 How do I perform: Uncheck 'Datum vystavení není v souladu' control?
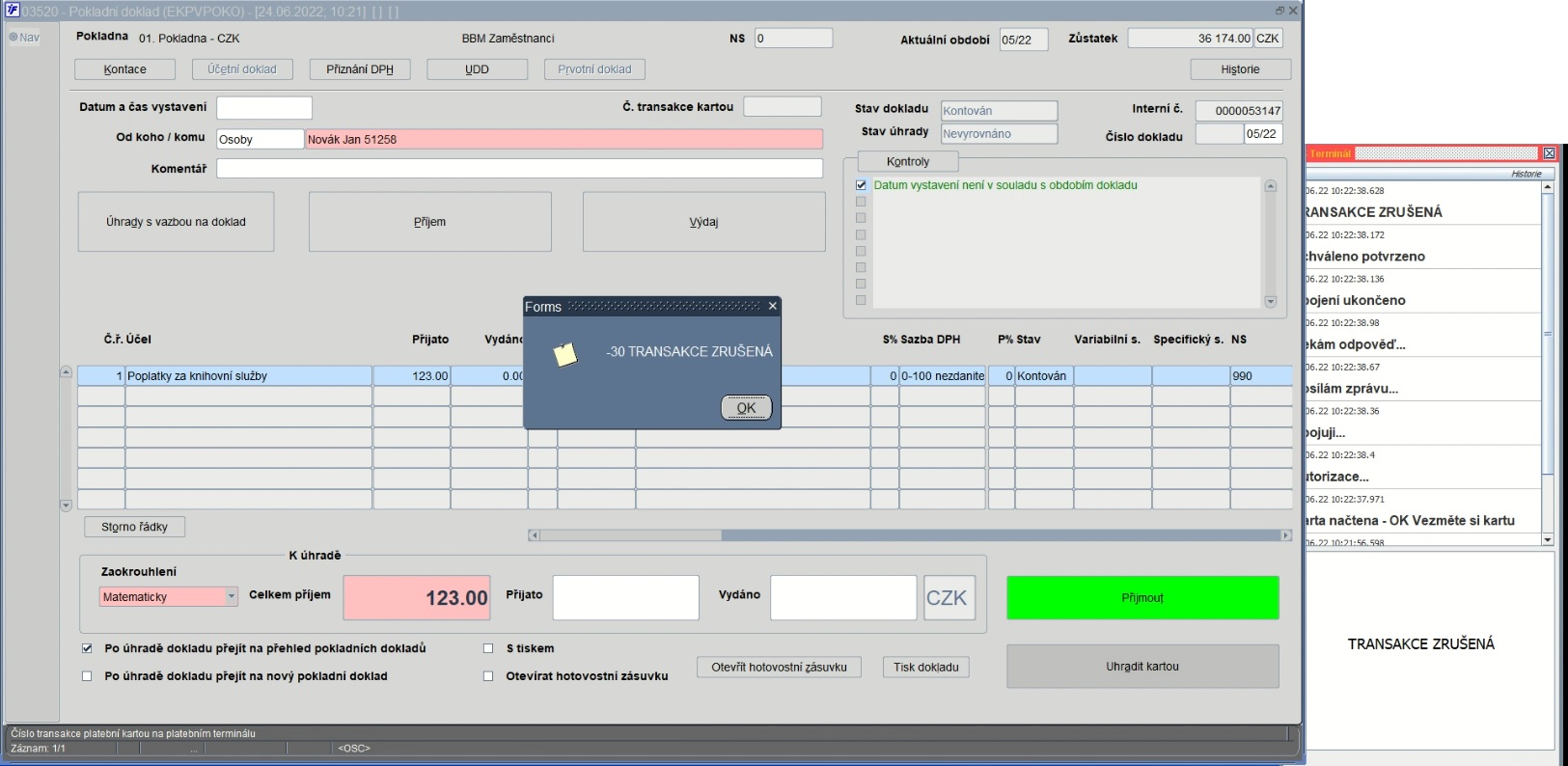[861, 185]
